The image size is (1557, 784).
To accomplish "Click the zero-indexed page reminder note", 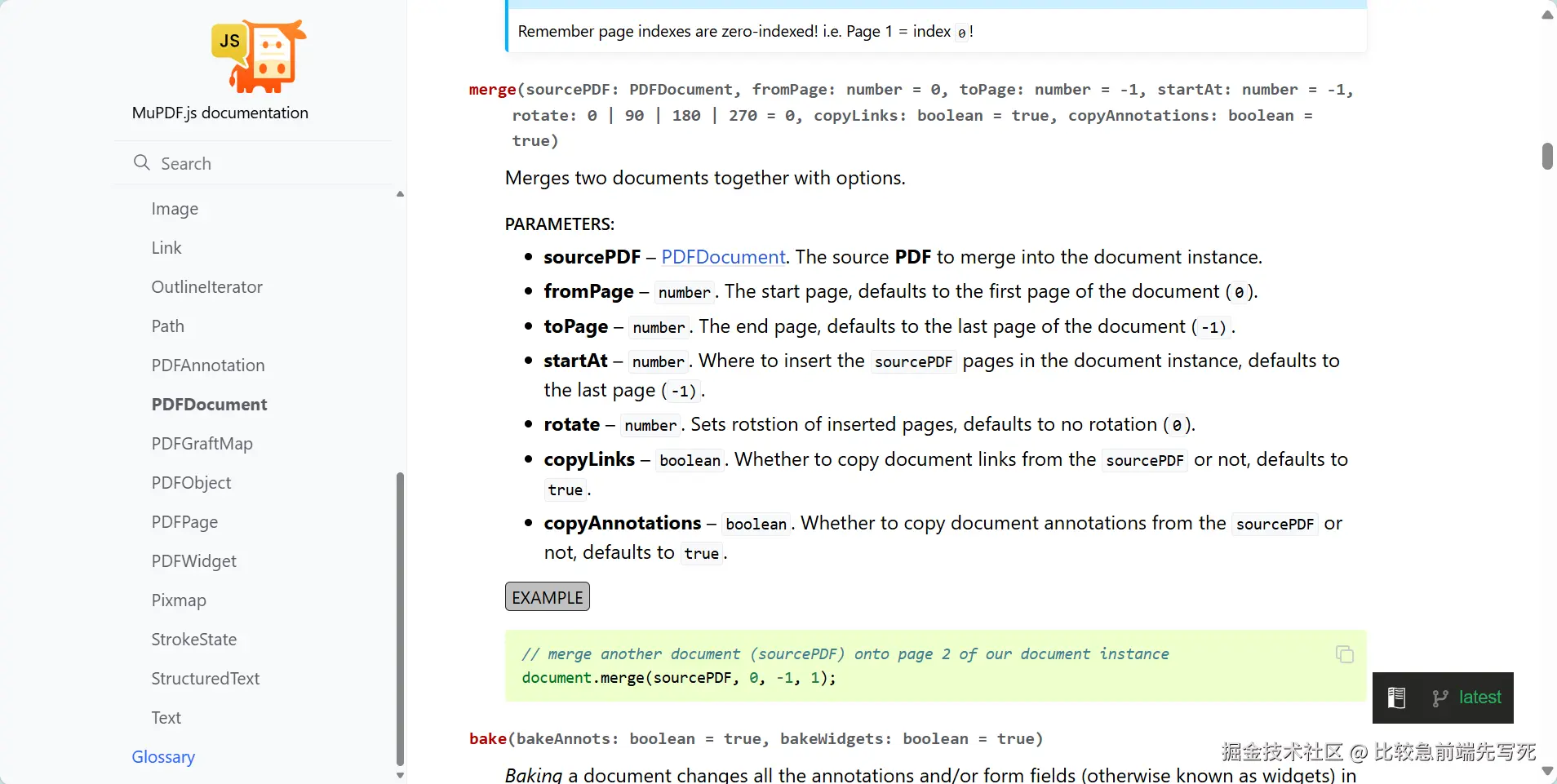I will point(746,32).
